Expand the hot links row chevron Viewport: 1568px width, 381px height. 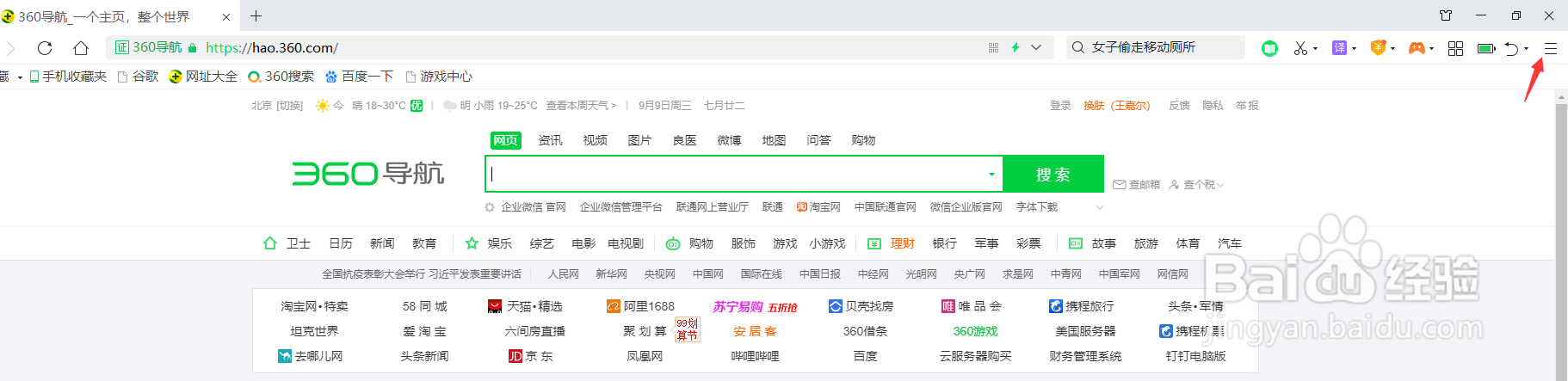click(x=1099, y=207)
